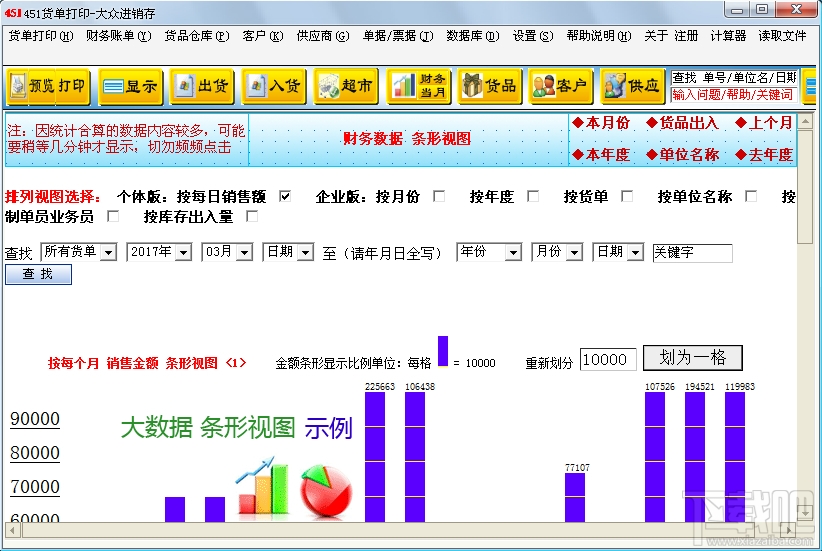Expand the 03月 month dropdown

click(x=227, y=252)
